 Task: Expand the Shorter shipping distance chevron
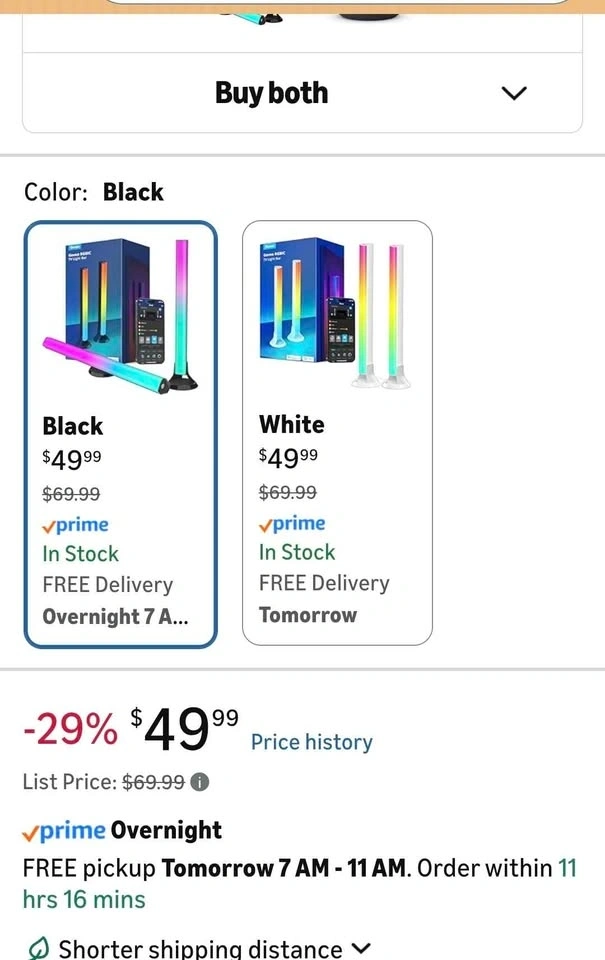[x=362, y=947]
